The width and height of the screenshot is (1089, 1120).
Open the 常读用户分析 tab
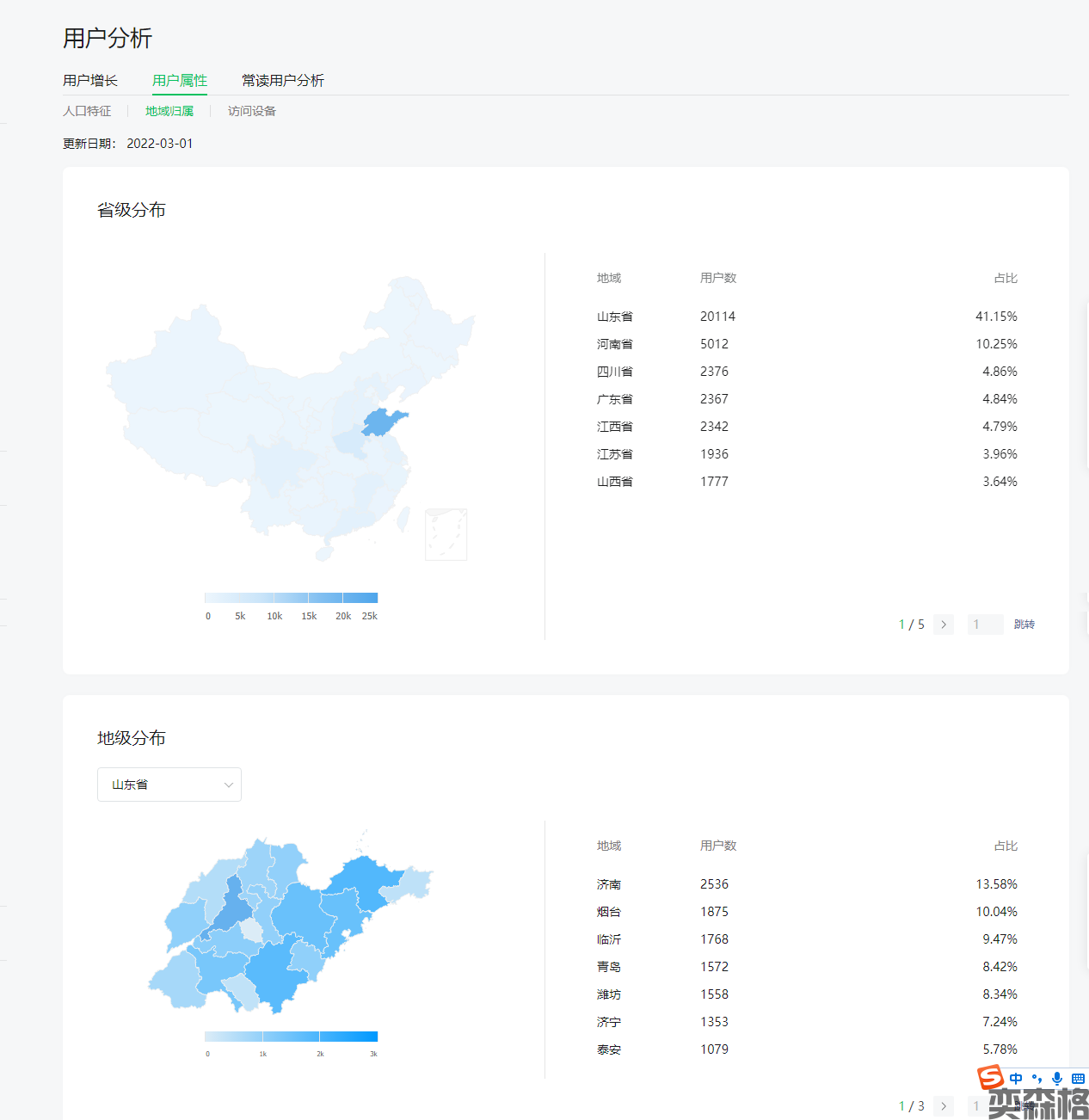(x=283, y=80)
